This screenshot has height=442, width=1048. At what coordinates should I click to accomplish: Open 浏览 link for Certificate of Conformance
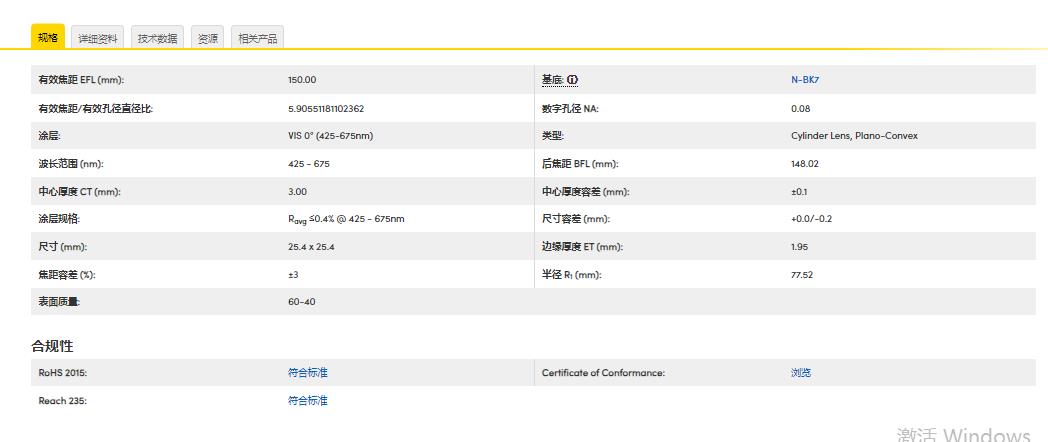tap(801, 373)
